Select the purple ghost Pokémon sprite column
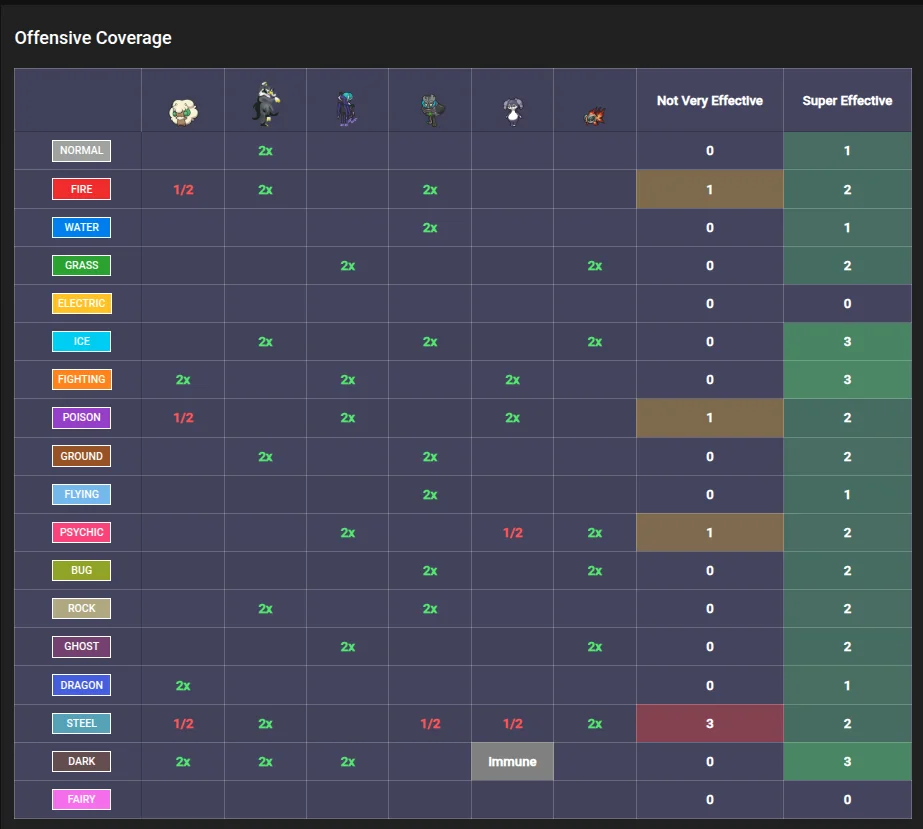The height and width of the screenshot is (829, 923). click(x=347, y=109)
